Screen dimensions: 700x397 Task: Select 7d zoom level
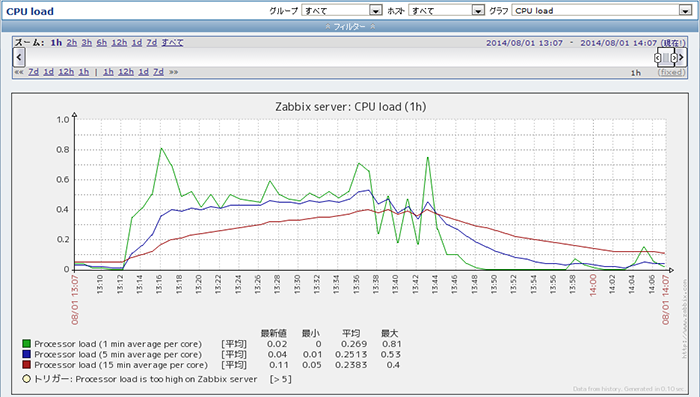[152, 42]
